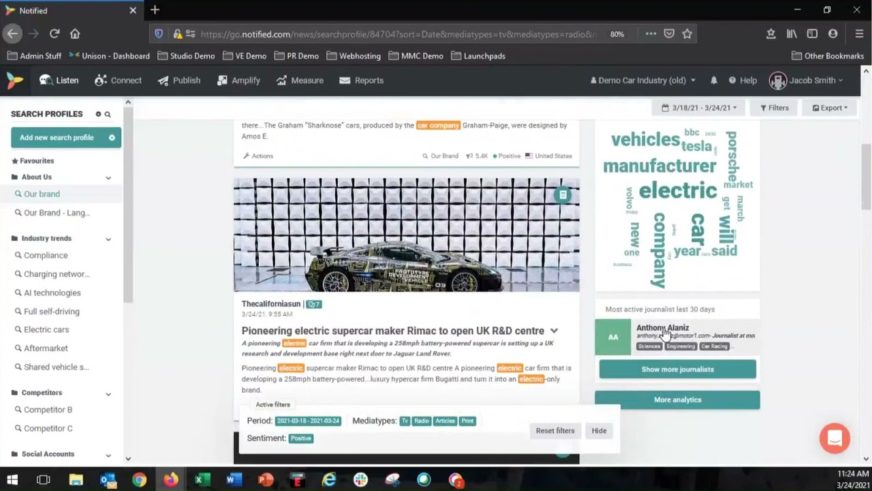Click article document icon on car image
Screen dimensions: 872x491
click(x=563, y=195)
